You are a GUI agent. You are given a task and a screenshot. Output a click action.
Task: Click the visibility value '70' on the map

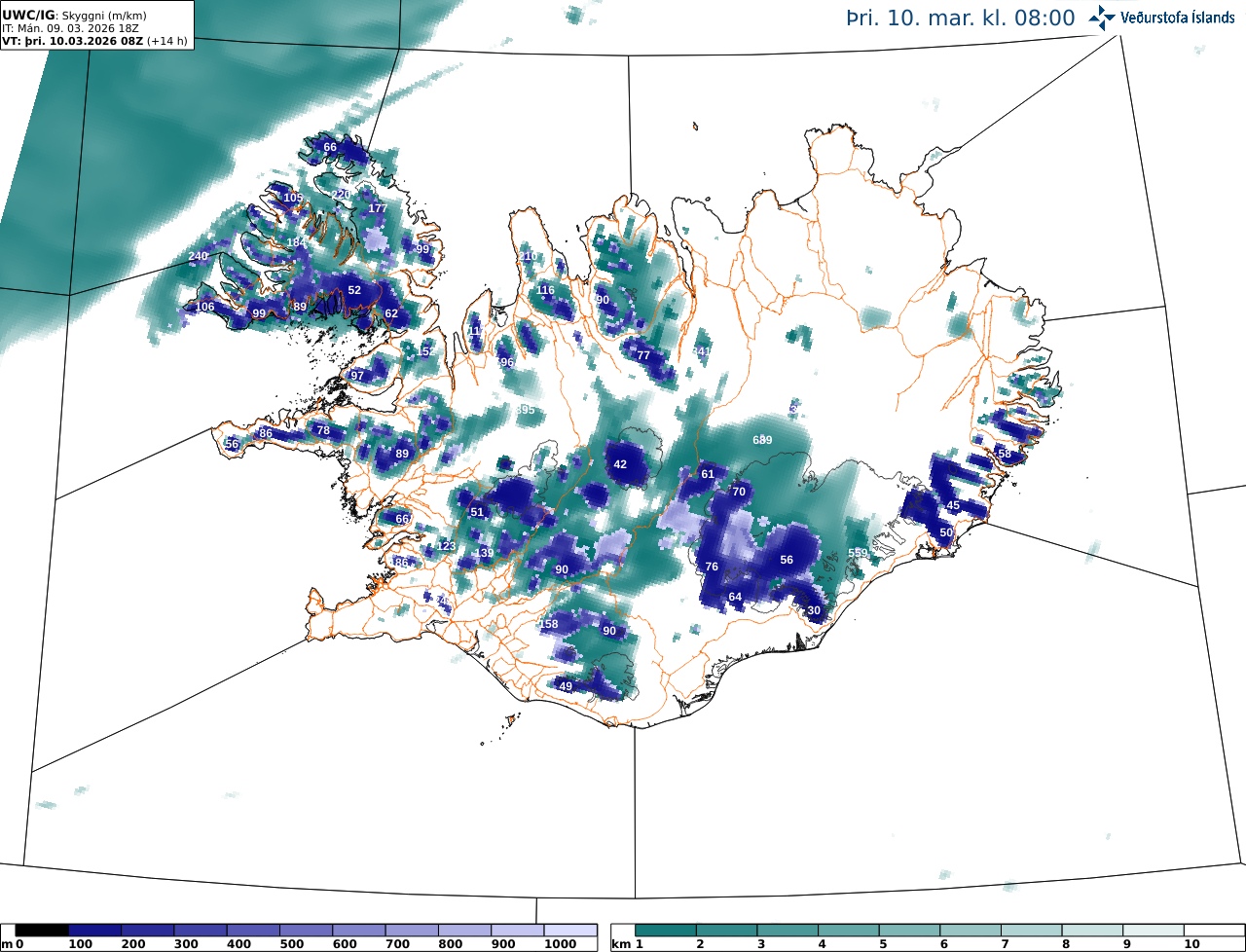[x=739, y=492]
